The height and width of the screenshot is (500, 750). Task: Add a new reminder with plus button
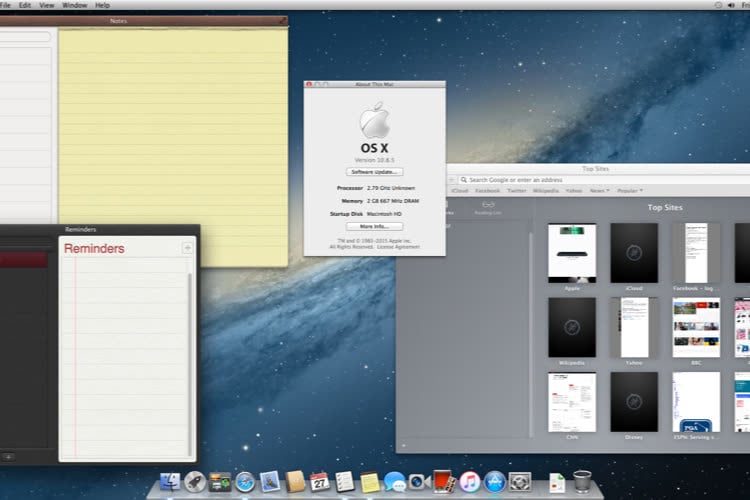click(x=187, y=247)
